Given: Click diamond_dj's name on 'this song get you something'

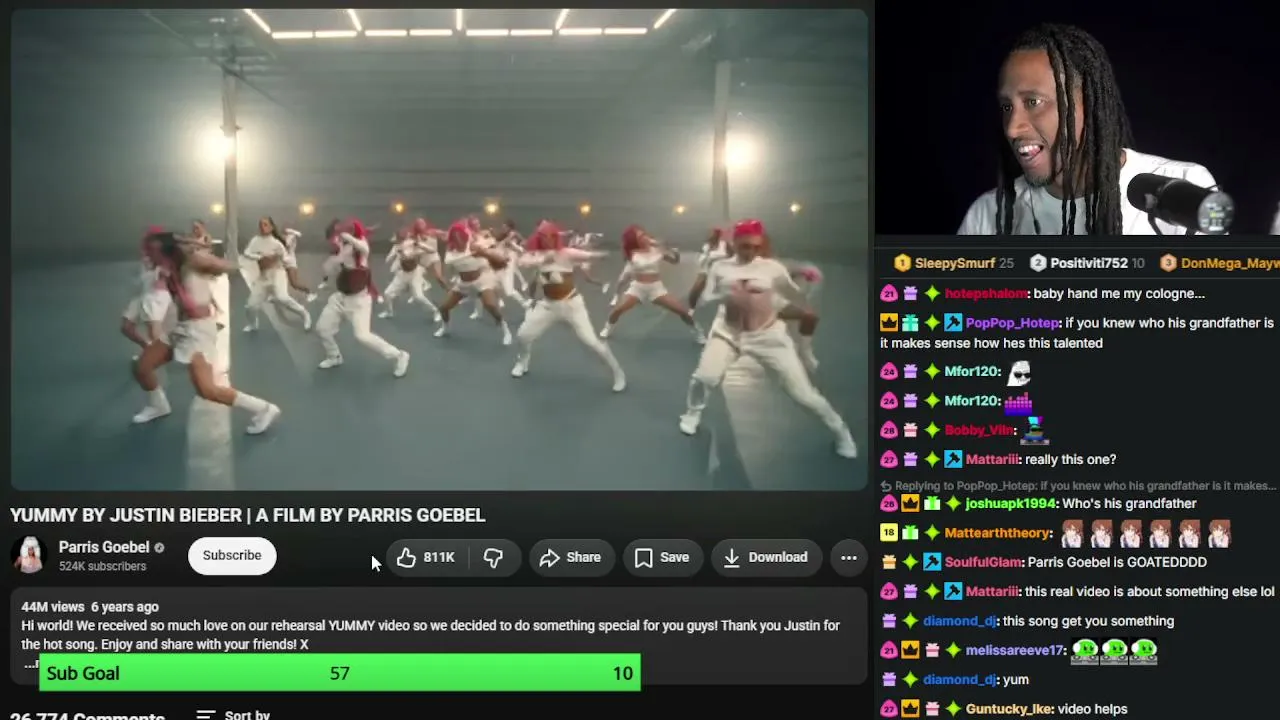Looking at the screenshot, I should 960,621.
